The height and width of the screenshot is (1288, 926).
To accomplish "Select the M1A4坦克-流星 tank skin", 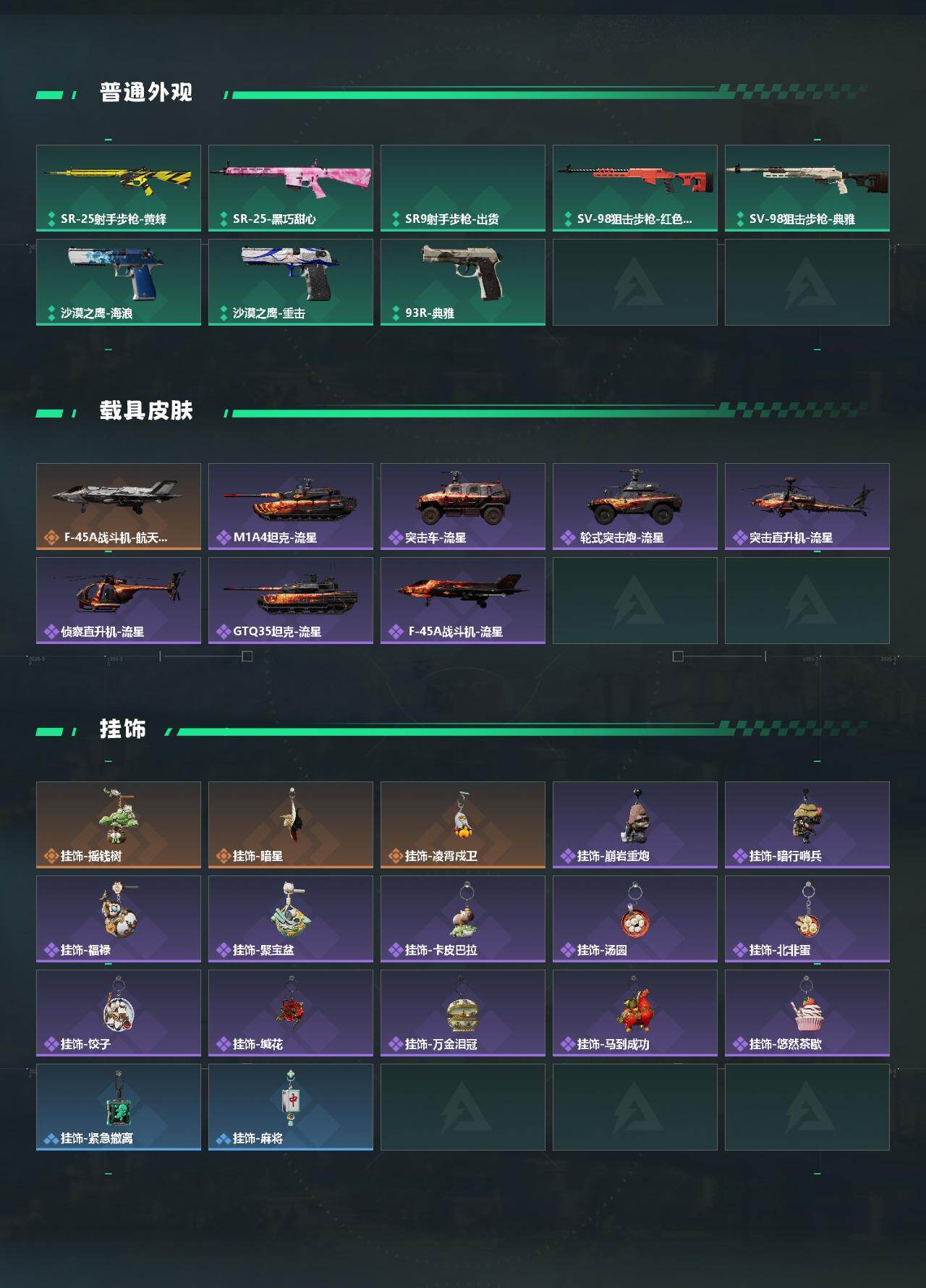I will pyautogui.click(x=291, y=507).
